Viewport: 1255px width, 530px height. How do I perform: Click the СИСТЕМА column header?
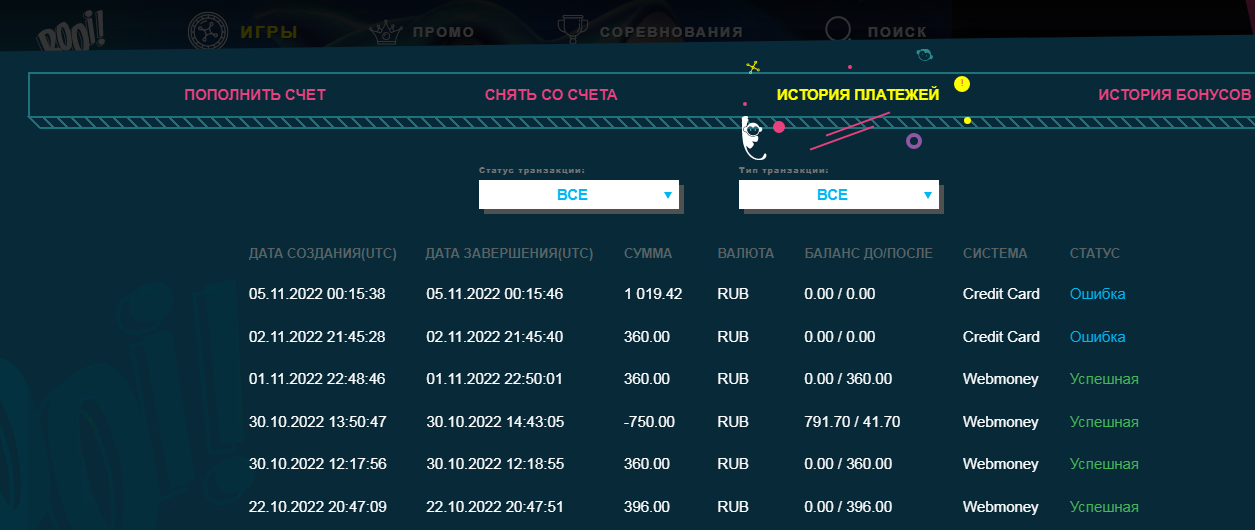click(995, 254)
